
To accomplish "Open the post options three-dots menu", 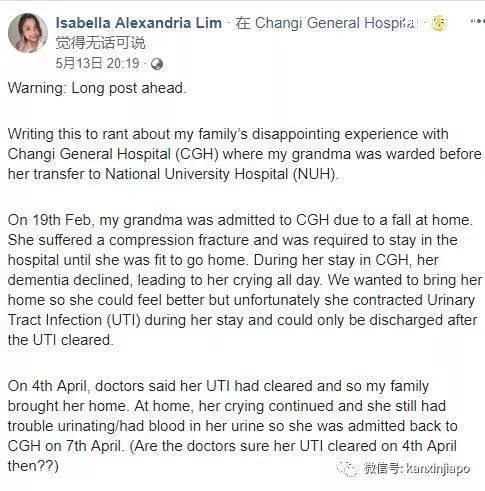I will tap(477, 21).
